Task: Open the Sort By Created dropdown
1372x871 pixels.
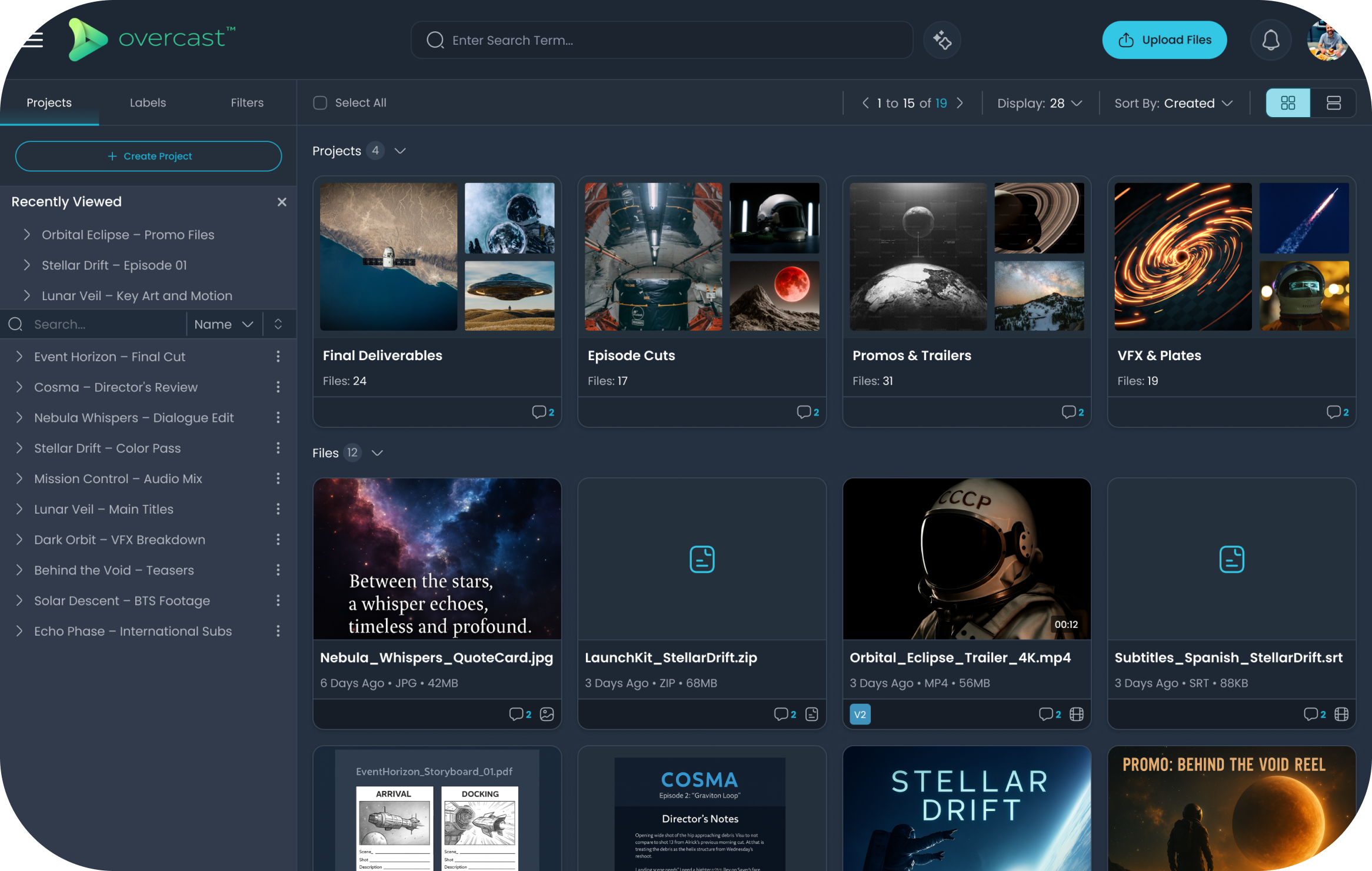Action: (1173, 103)
